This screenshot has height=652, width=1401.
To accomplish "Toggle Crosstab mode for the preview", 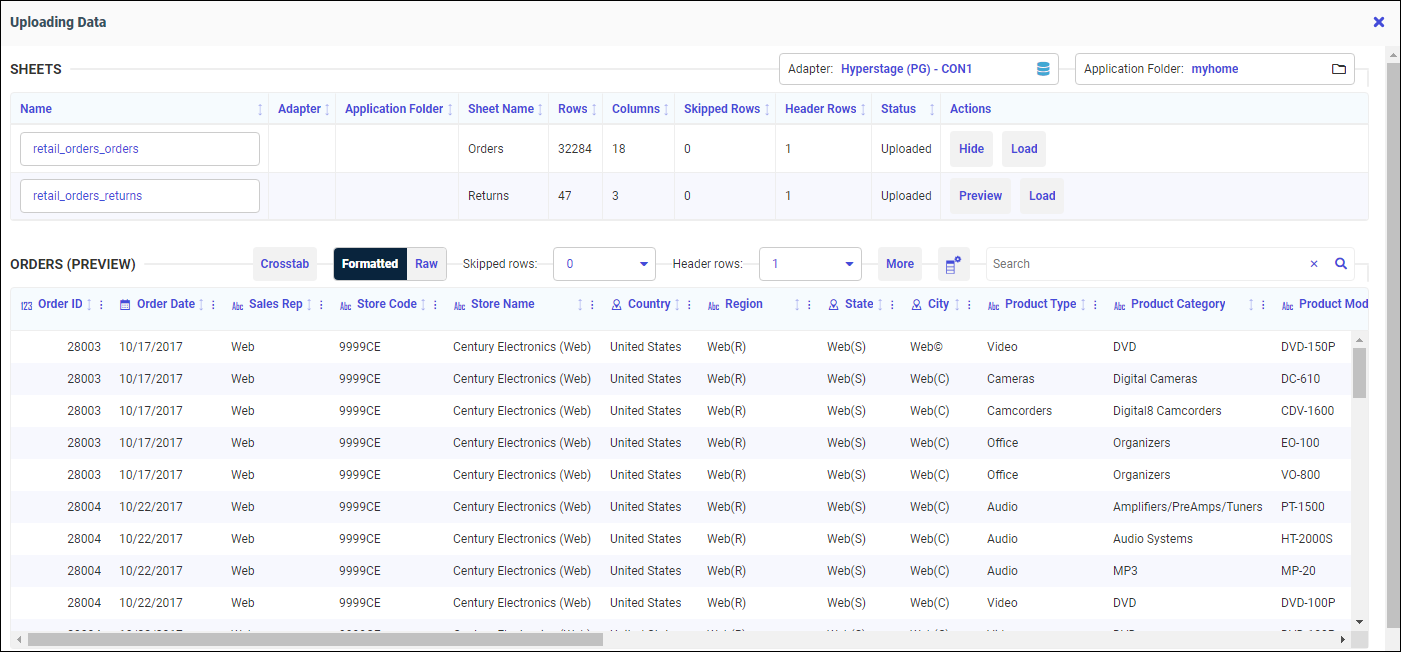I will pos(284,263).
